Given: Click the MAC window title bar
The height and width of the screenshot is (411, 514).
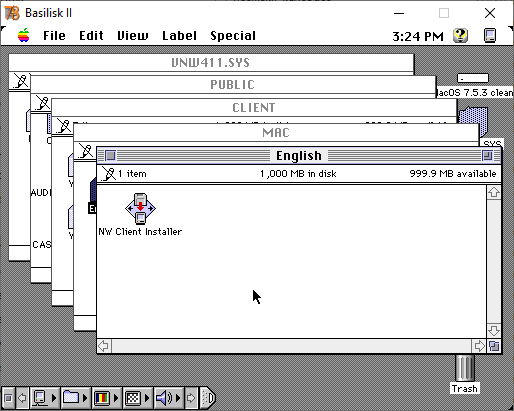Looking at the screenshot, I should point(276,133).
